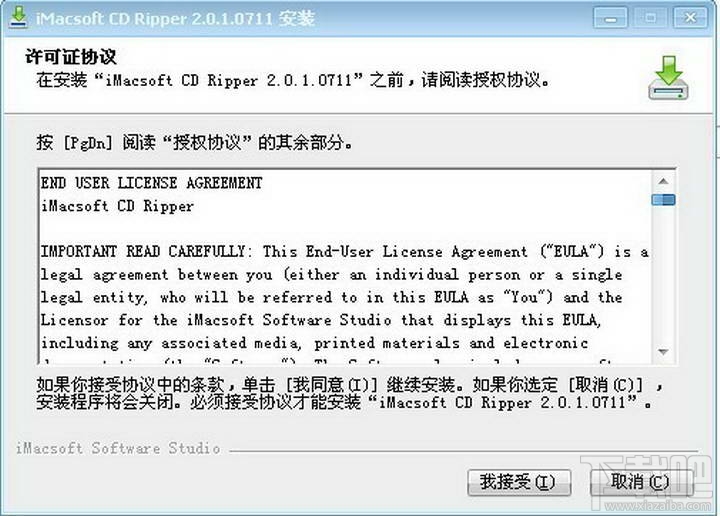This screenshot has width=720, height=516.
Task: Click the license scrollbar down arrow
Action: click(663, 352)
